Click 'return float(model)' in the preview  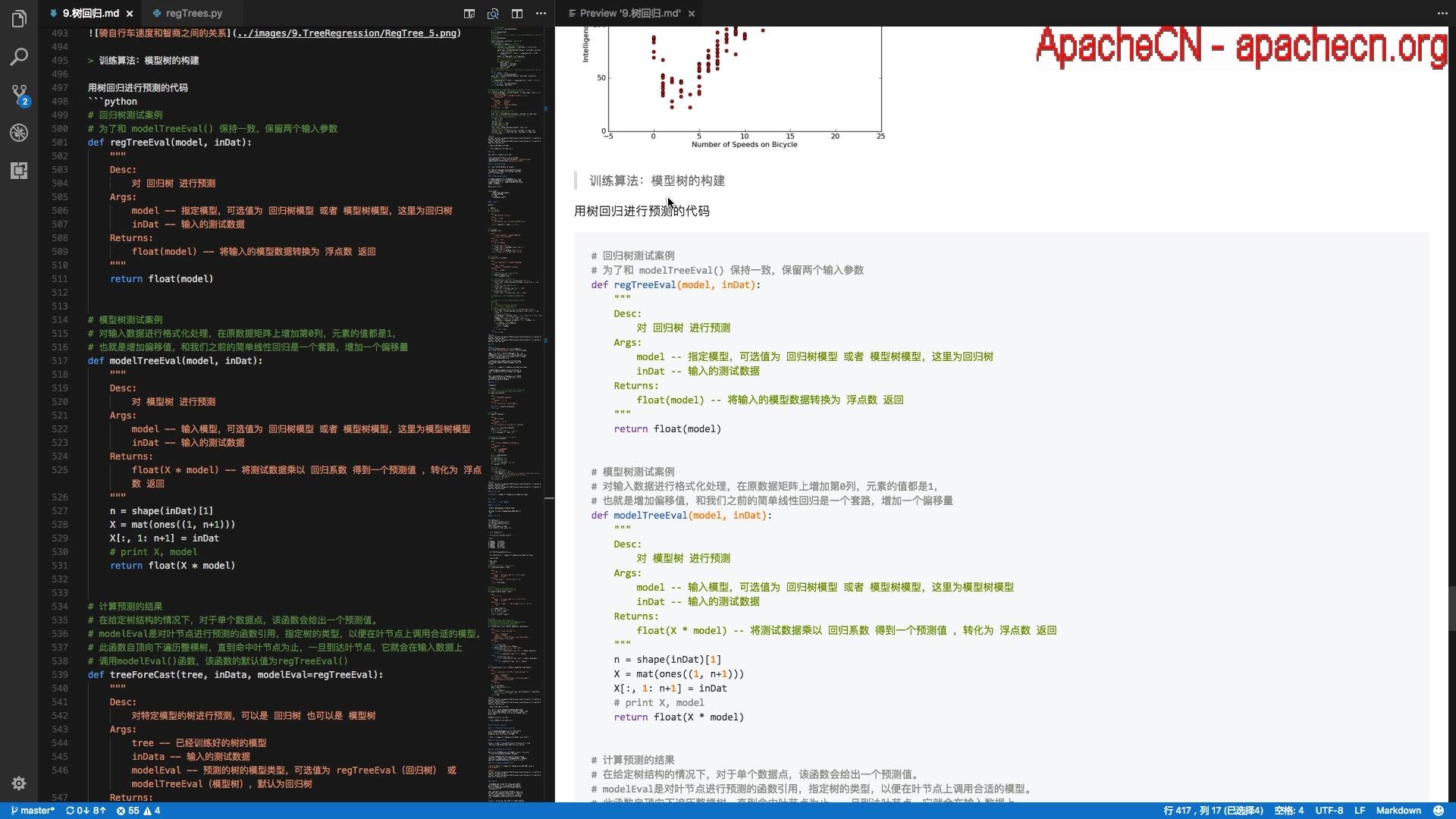(x=667, y=429)
